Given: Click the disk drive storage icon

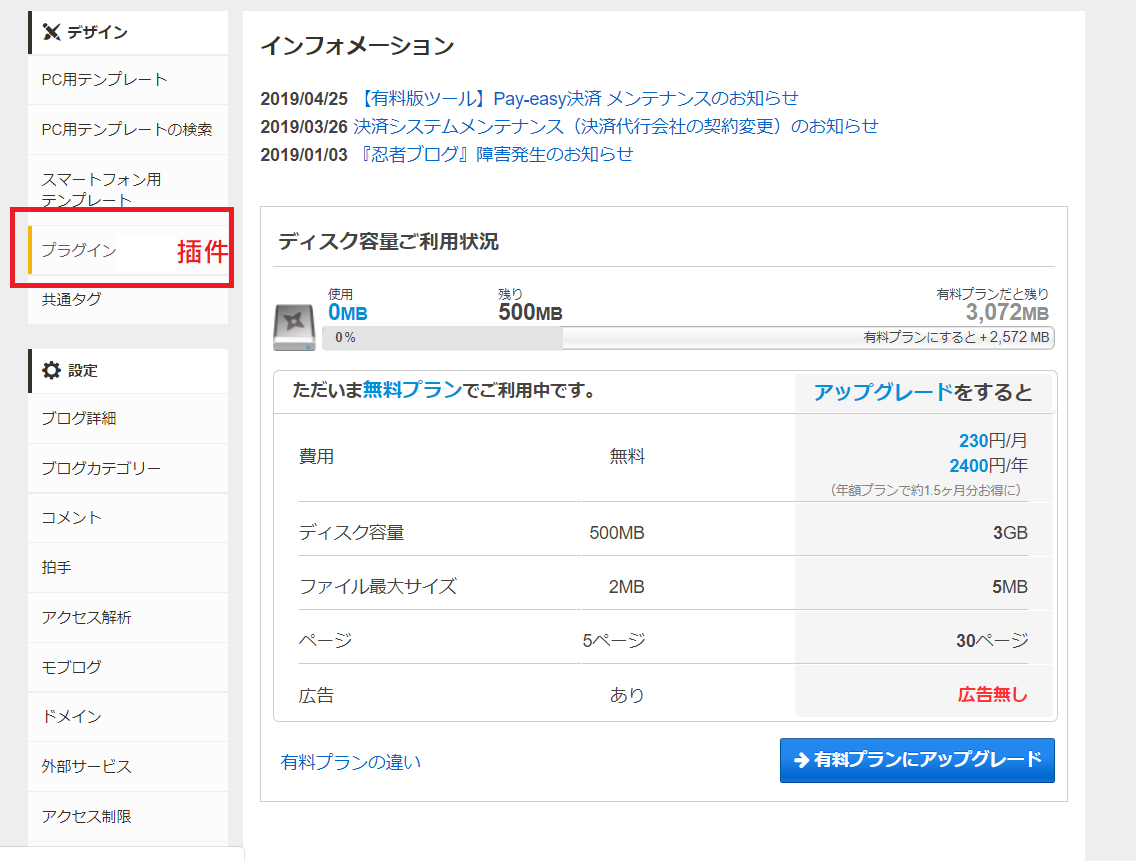Looking at the screenshot, I should (x=295, y=327).
